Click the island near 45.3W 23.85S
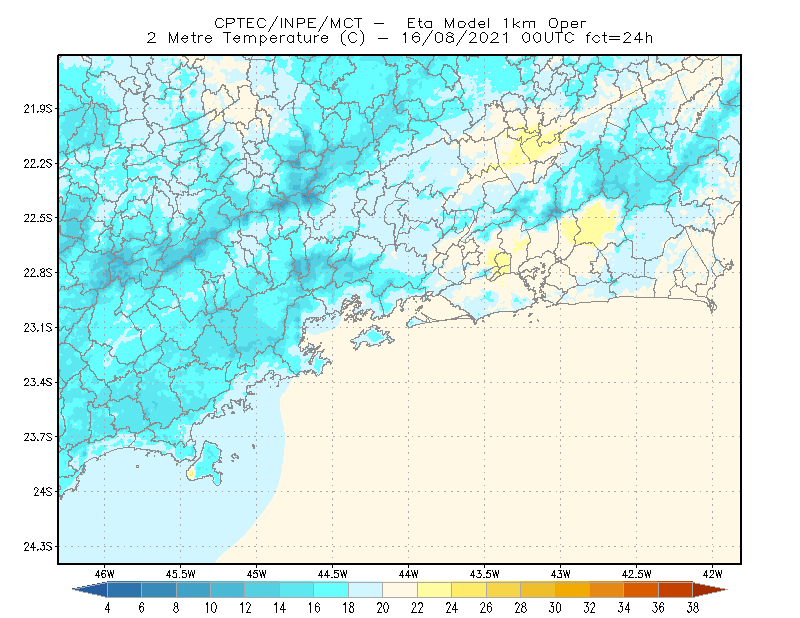800x618 pixels. tap(206, 463)
